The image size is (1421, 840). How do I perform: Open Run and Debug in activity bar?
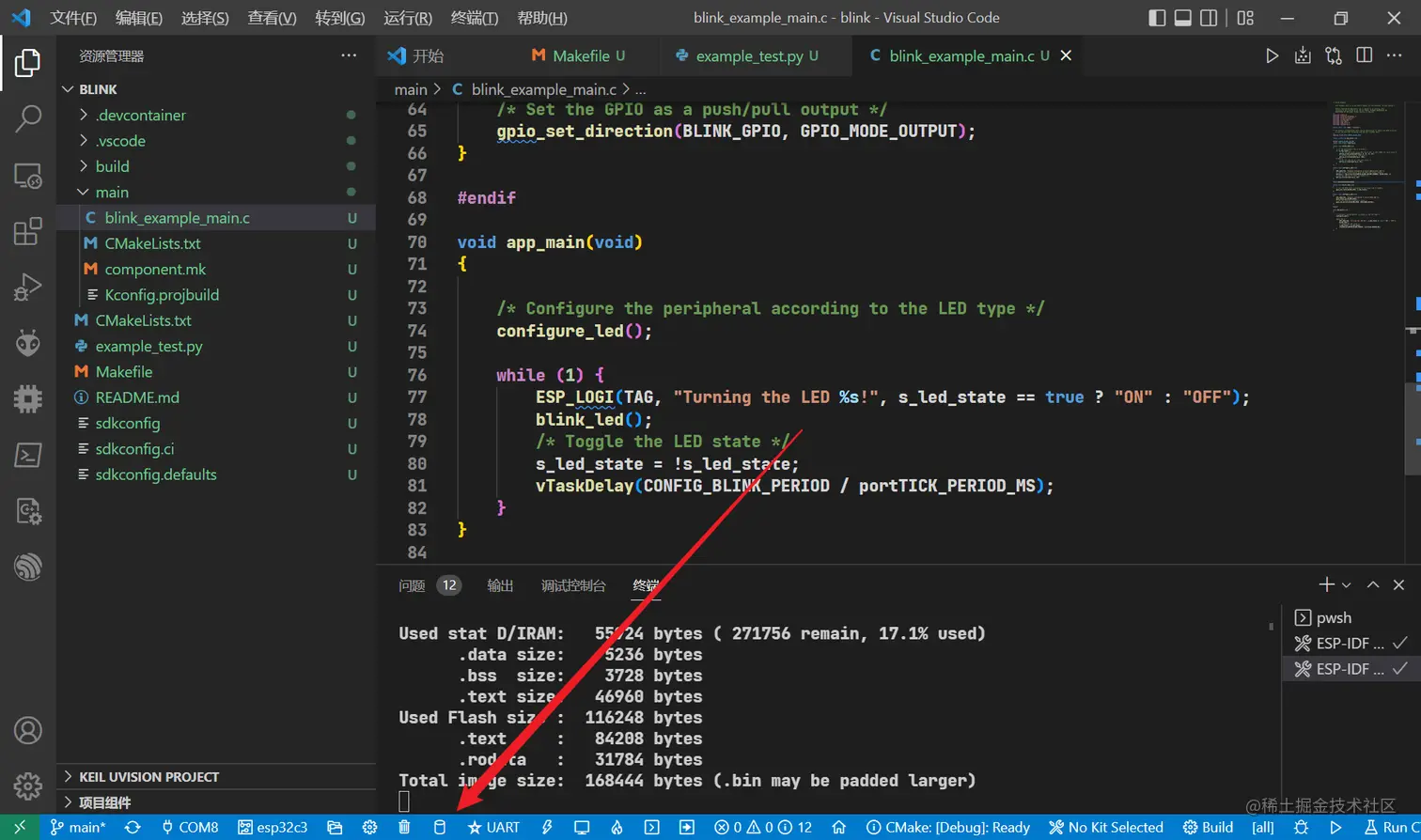coord(28,287)
